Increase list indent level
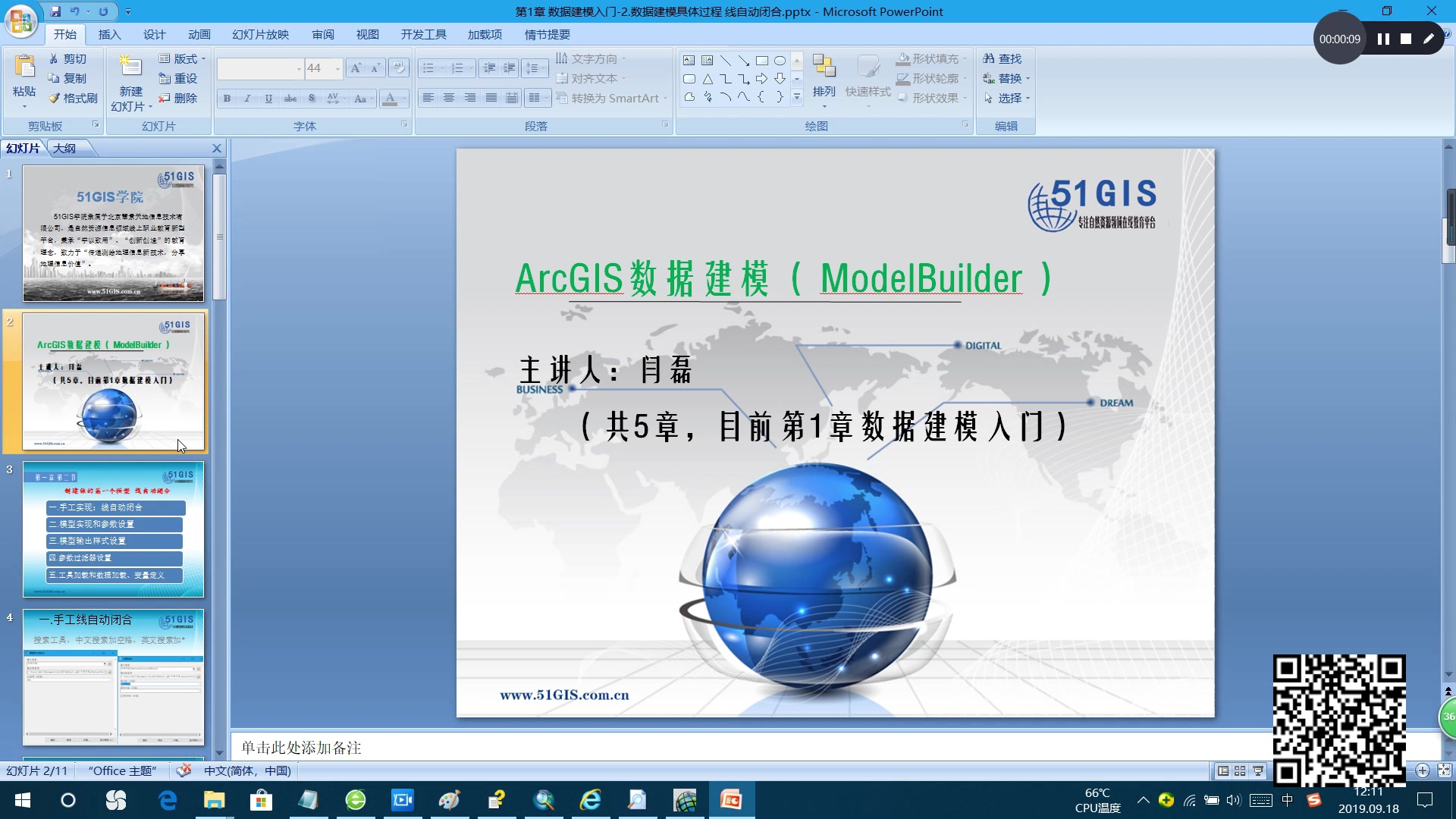This screenshot has height=819, width=1456. point(510,68)
